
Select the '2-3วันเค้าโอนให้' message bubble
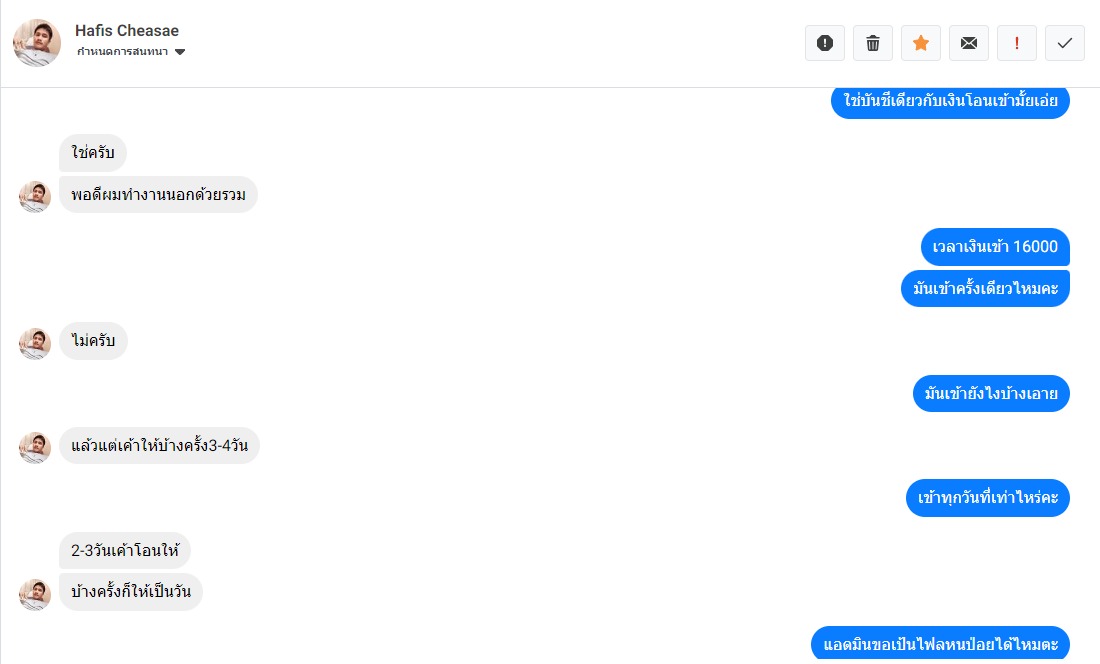point(125,551)
